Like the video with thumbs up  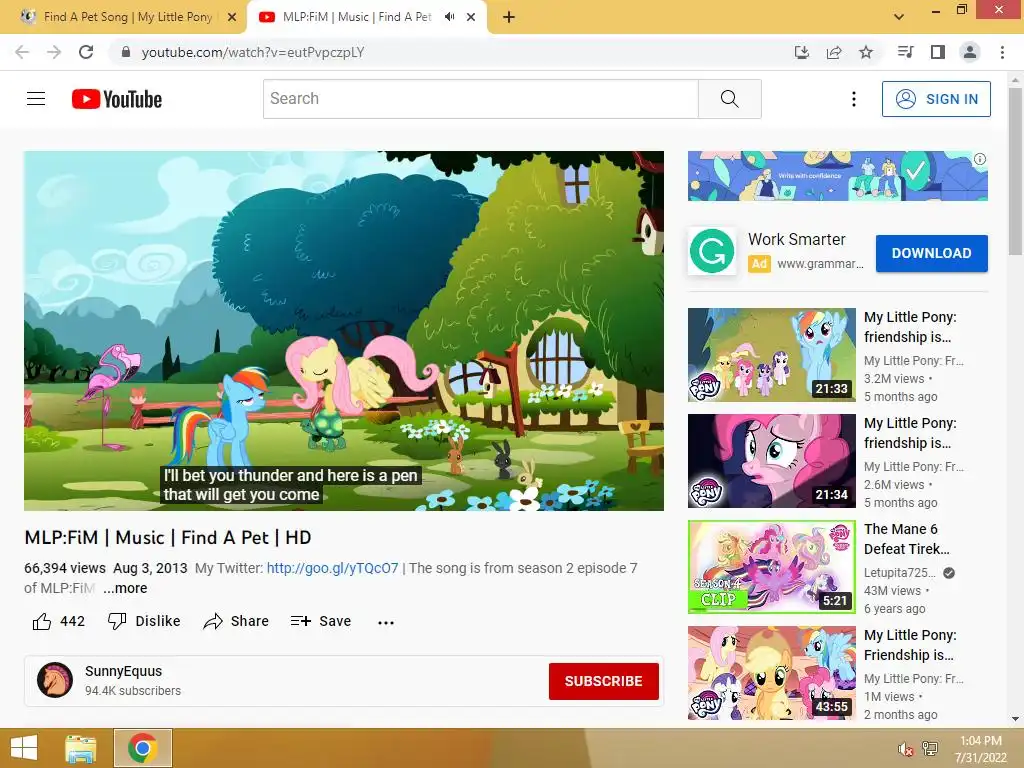(42, 621)
